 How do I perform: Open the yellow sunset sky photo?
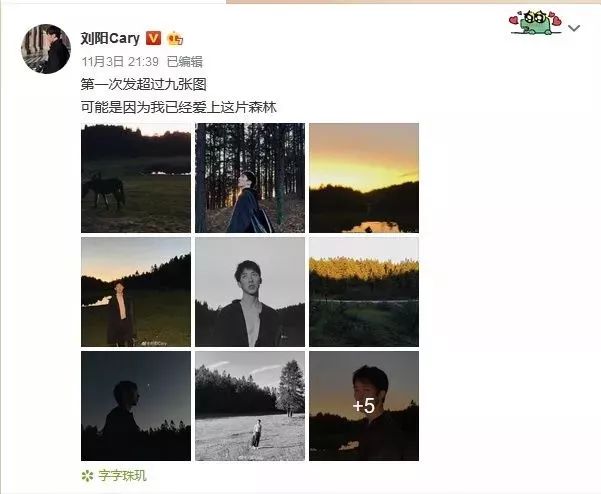click(364, 178)
